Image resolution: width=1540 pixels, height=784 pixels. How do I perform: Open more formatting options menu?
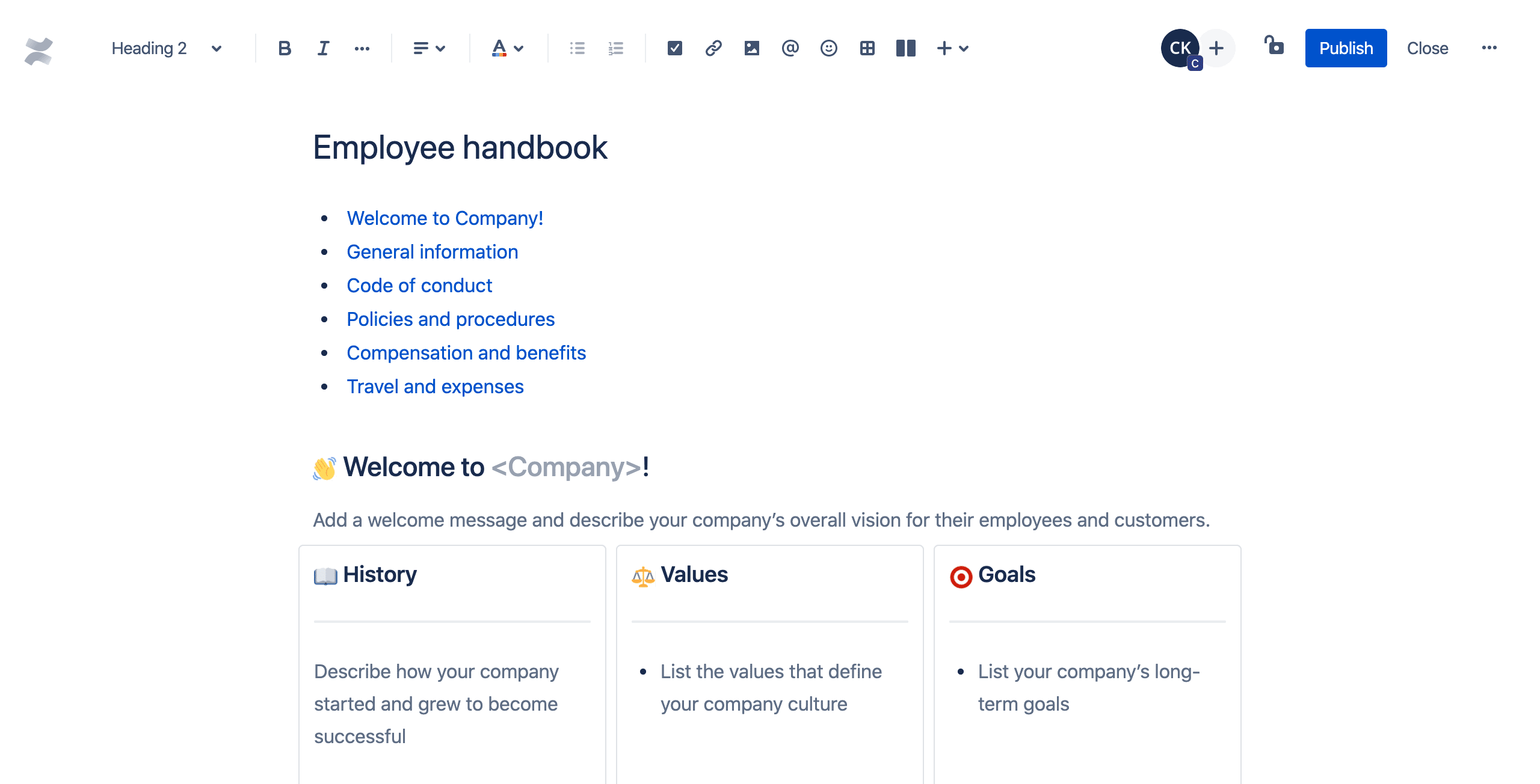coord(362,48)
